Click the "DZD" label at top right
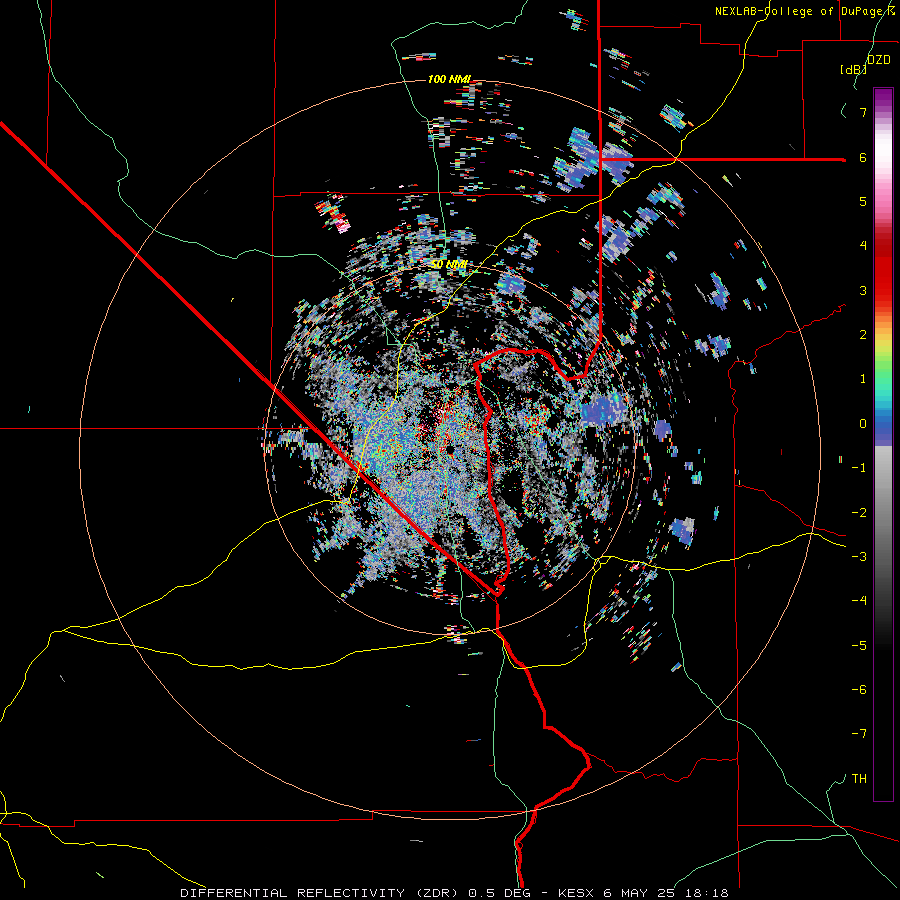The height and width of the screenshot is (900, 900). 879,59
